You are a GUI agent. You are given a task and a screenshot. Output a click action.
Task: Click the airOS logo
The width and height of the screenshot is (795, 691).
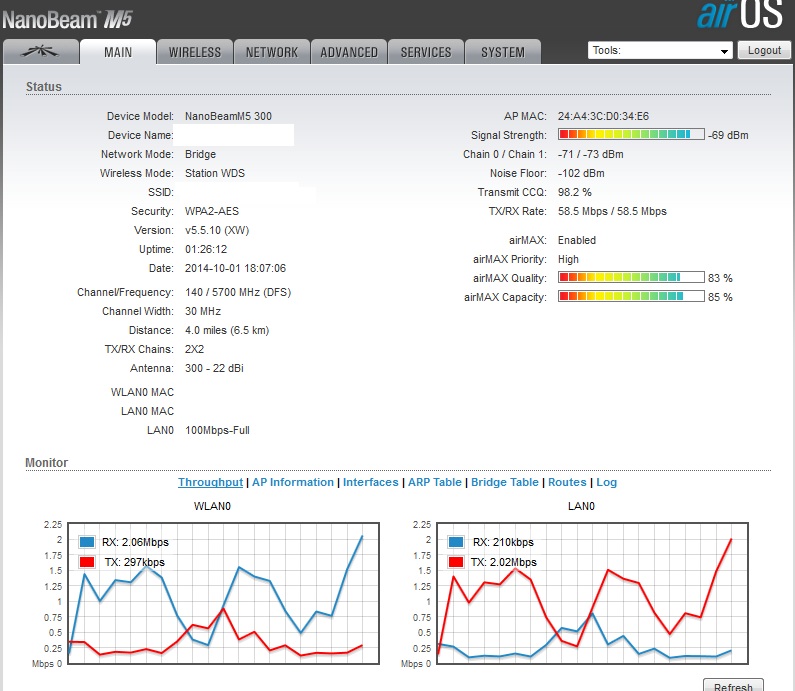click(x=740, y=14)
